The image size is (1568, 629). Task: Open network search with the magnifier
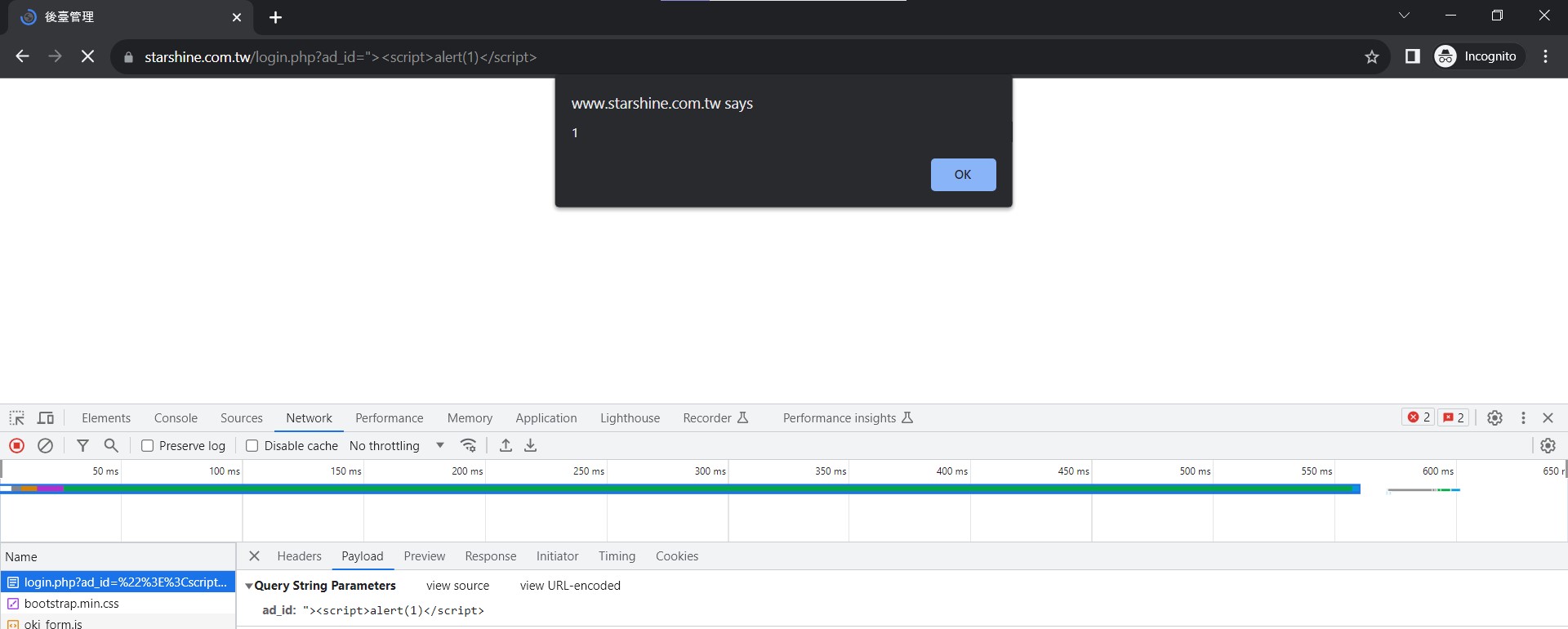111,445
